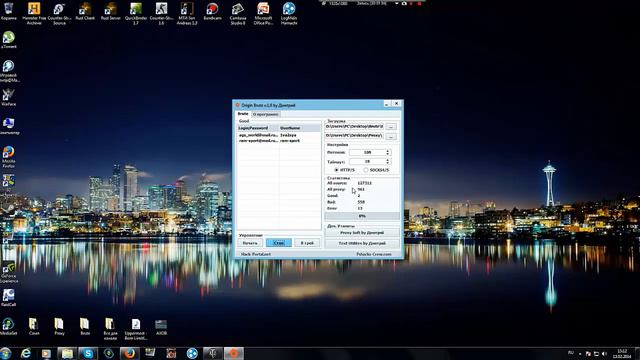
Task: Select the QuickBinder 1.7 desktop shortcut
Action: pos(136,13)
